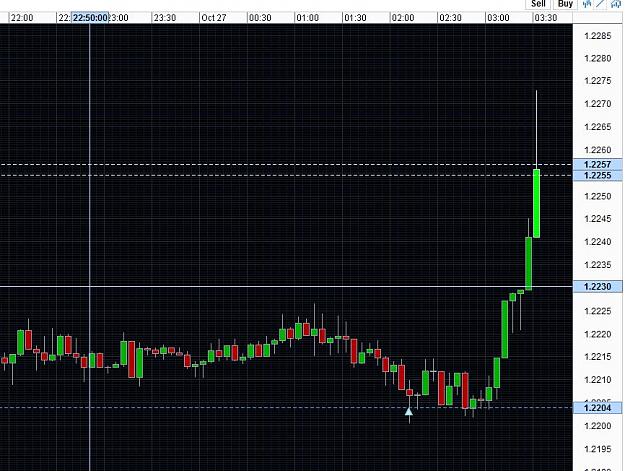Click the 1.2235 price axis value
This screenshot has height=471, width=625.
click(597, 265)
